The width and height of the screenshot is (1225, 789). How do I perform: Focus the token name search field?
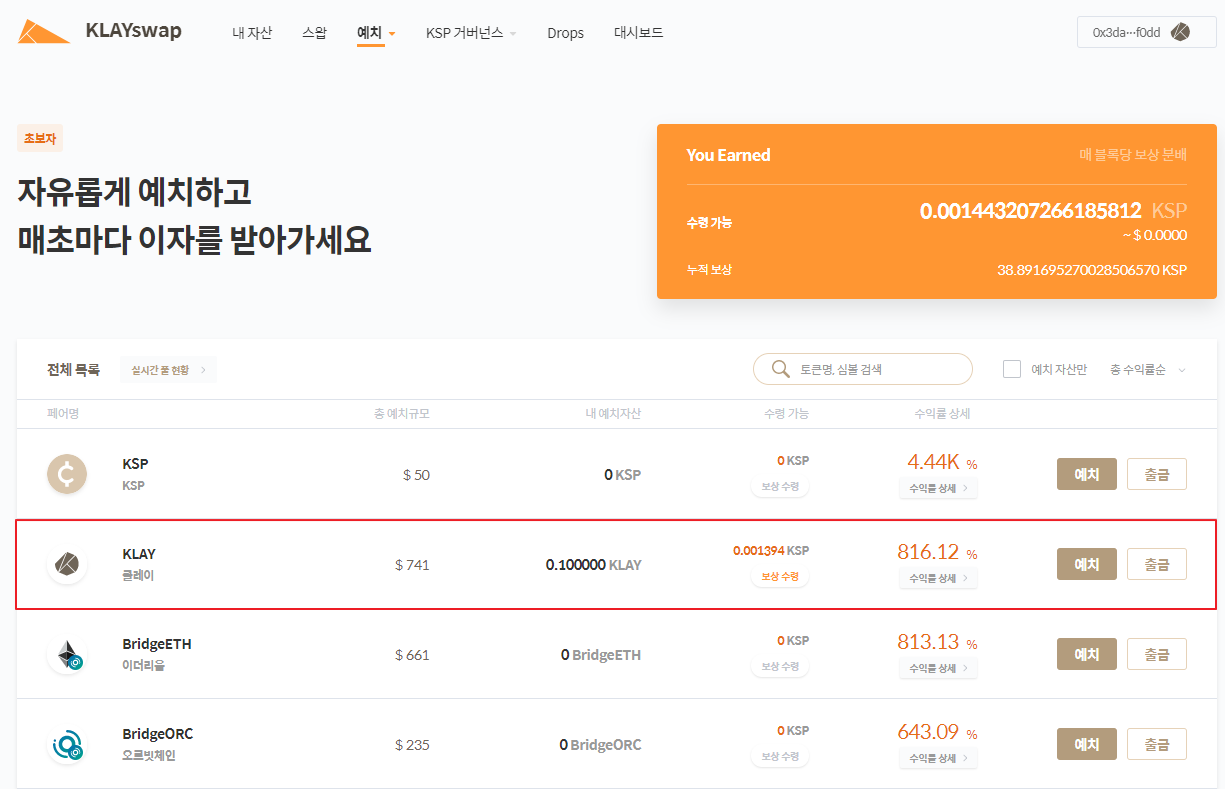tap(880, 369)
